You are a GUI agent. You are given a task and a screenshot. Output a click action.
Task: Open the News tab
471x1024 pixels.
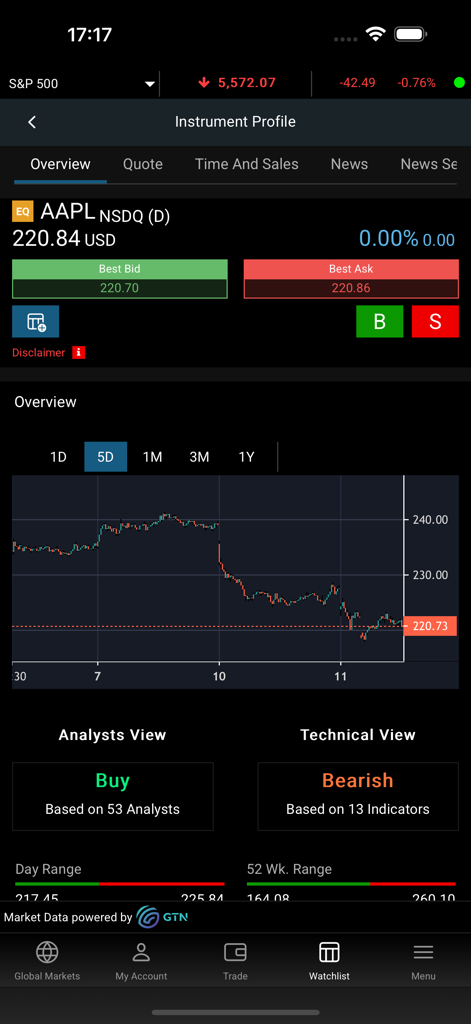point(349,164)
